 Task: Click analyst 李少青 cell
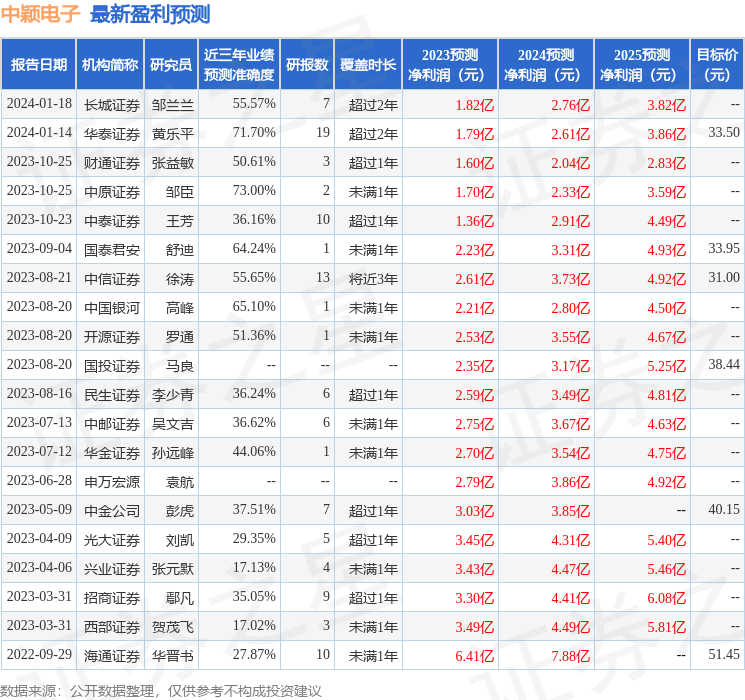pyautogui.click(x=172, y=395)
